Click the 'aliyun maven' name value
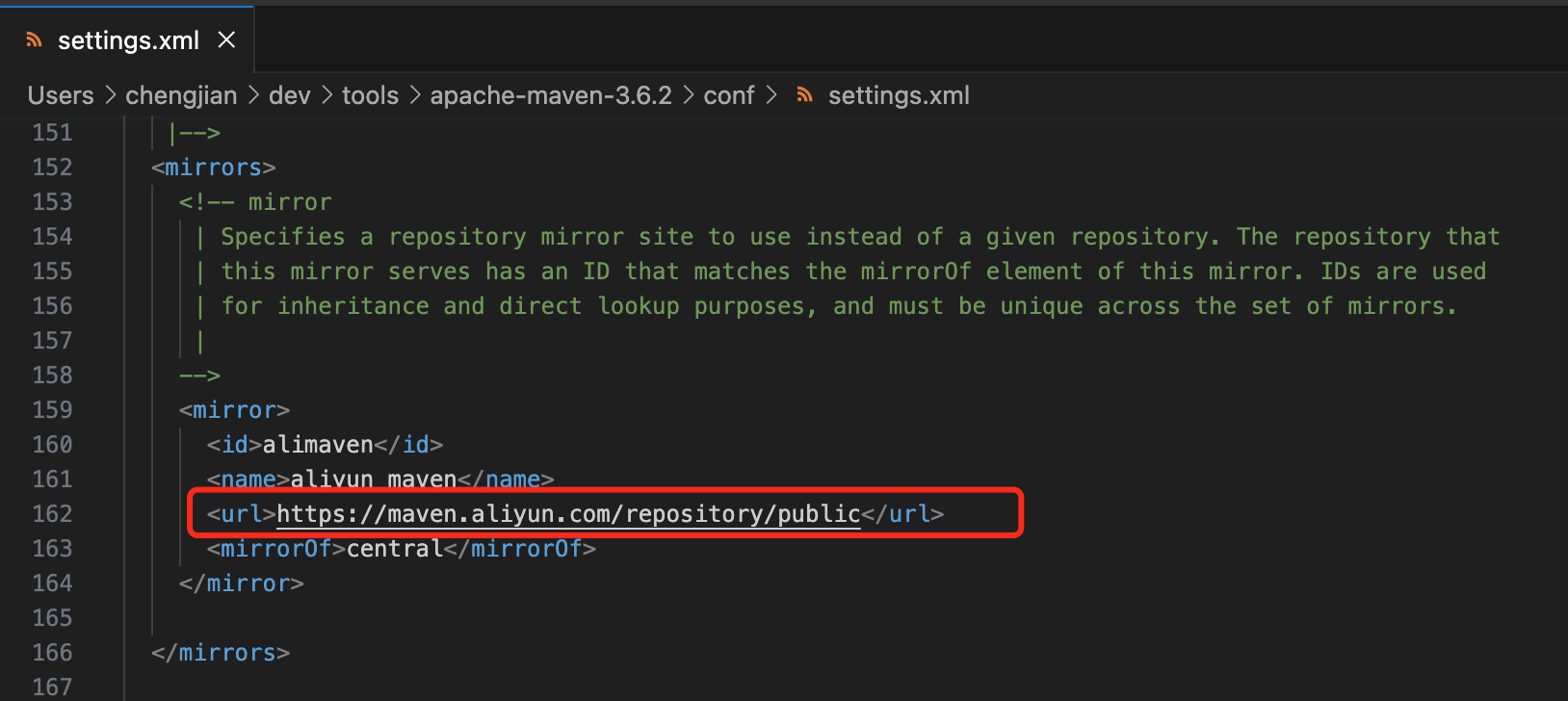This screenshot has width=1568, height=701. [x=374, y=479]
